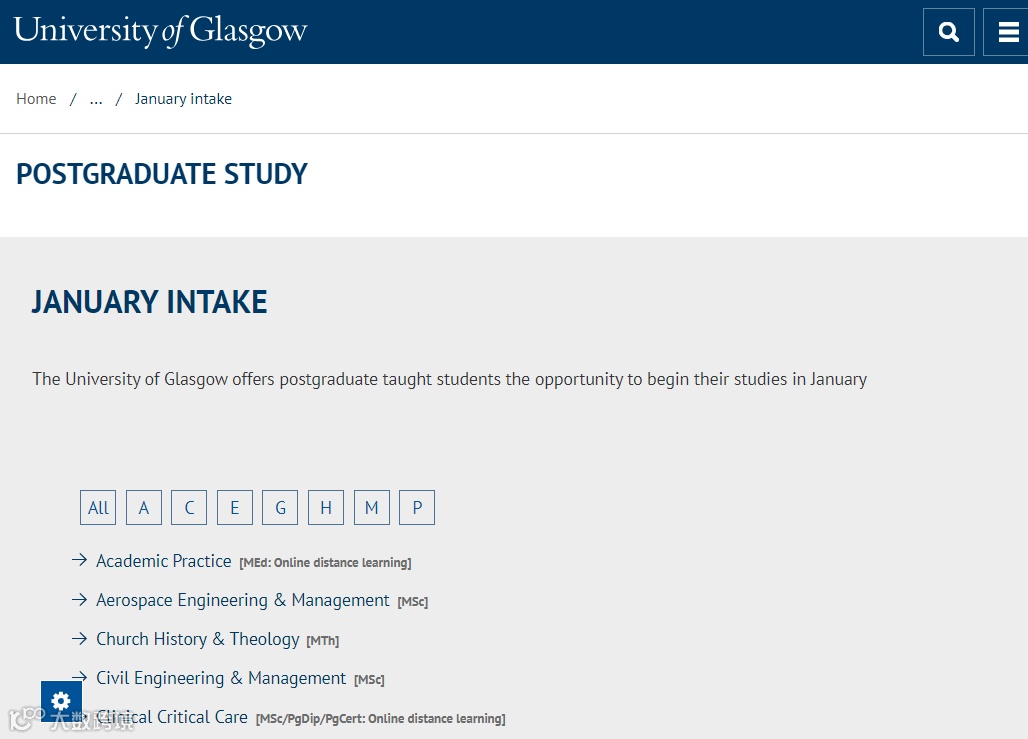This screenshot has width=1028, height=739.
Task: Click the POSTGRADUATE STUDY heading
Action: [162, 174]
